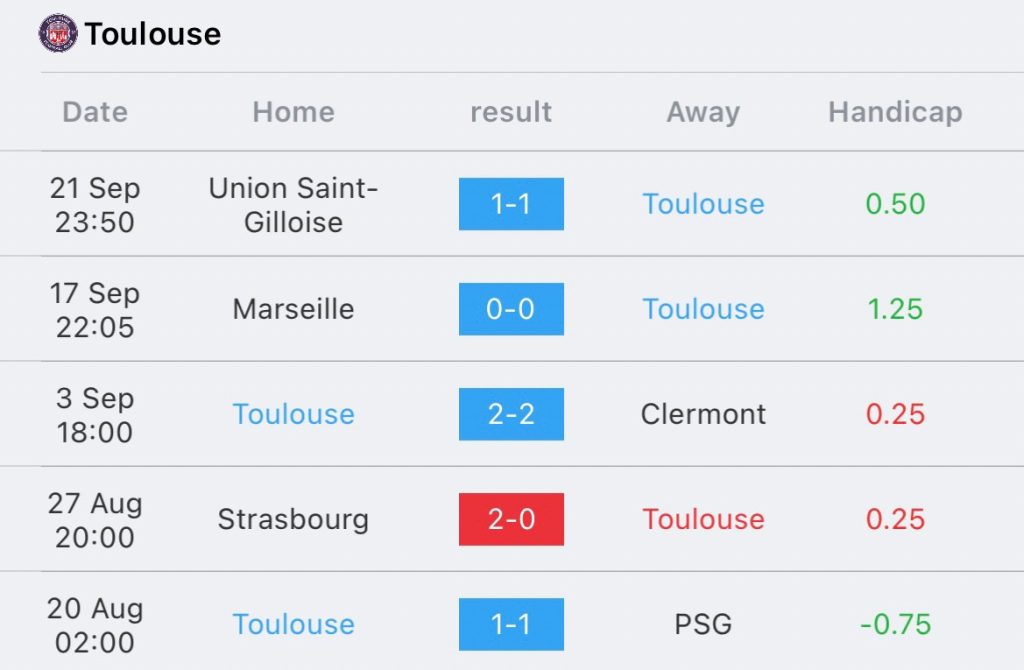The height and width of the screenshot is (670, 1024).
Task: Select the PSG team name
Action: tap(703, 624)
